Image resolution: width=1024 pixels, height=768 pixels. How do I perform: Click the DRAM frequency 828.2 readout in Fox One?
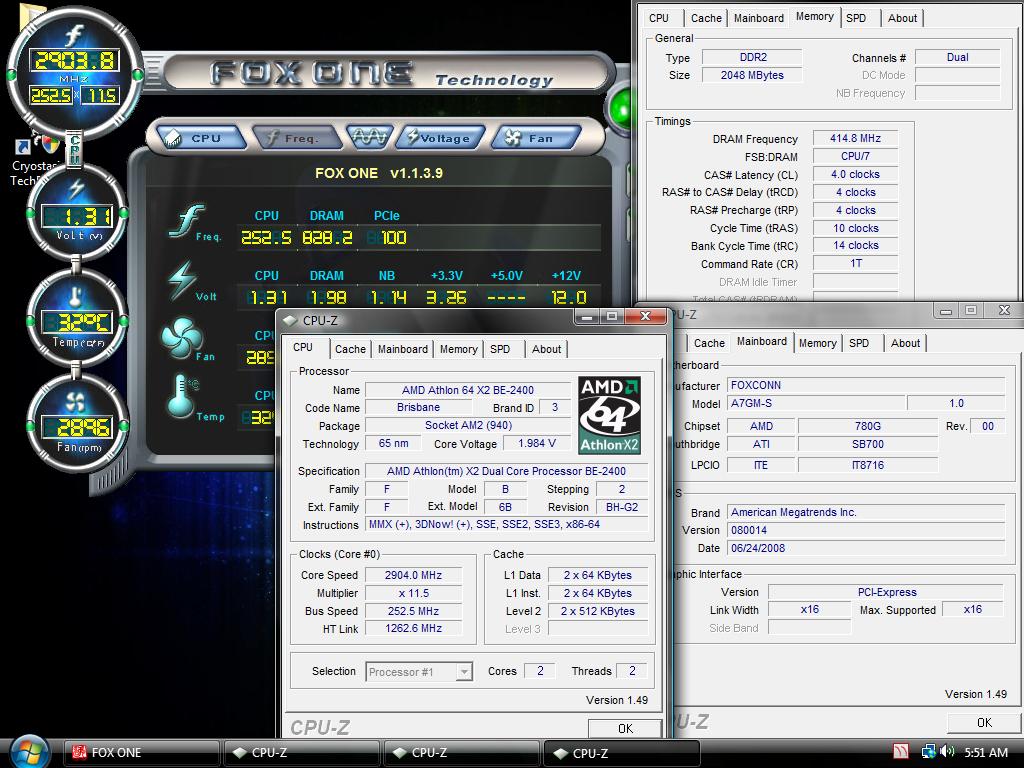[327, 237]
